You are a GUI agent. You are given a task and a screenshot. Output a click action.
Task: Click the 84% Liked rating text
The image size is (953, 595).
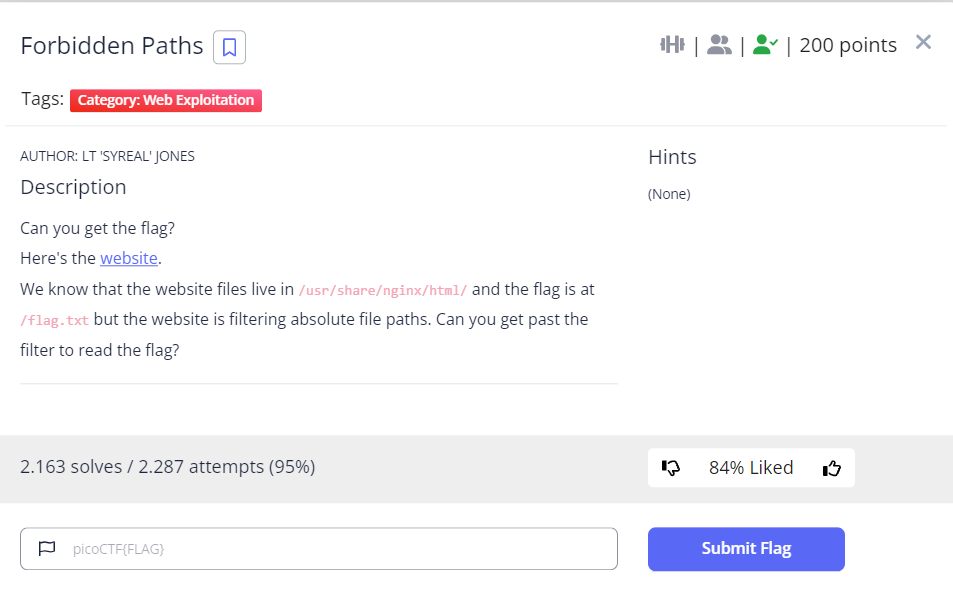[751, 468]
